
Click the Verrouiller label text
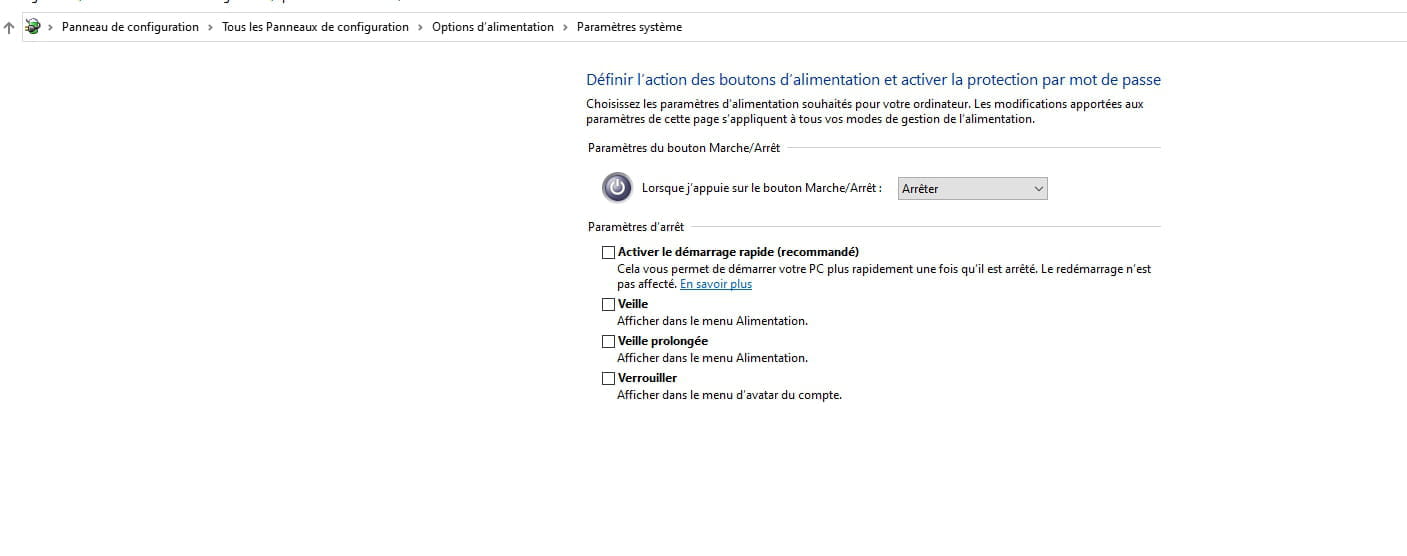(647, 378)
